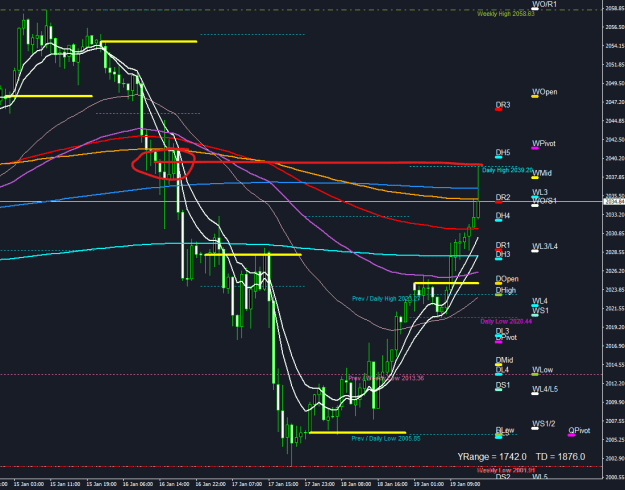
Task: Click the WL4/L5 level label
Action: (x=545, y=389)
